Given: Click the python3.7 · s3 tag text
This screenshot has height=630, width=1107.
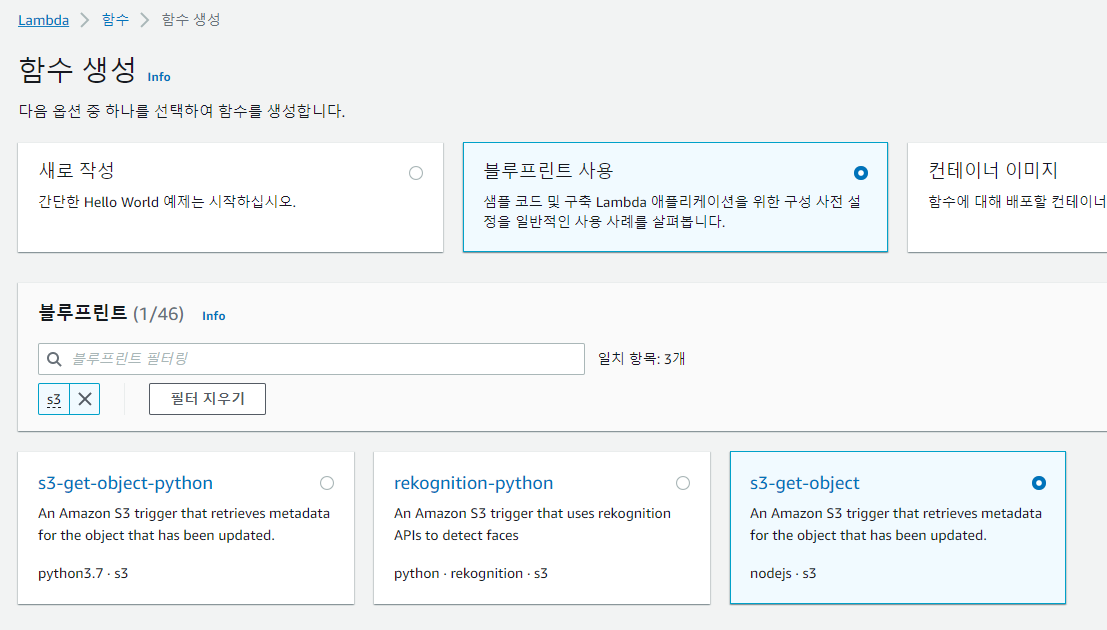Looking at the screenshot, I should (83, 573).
